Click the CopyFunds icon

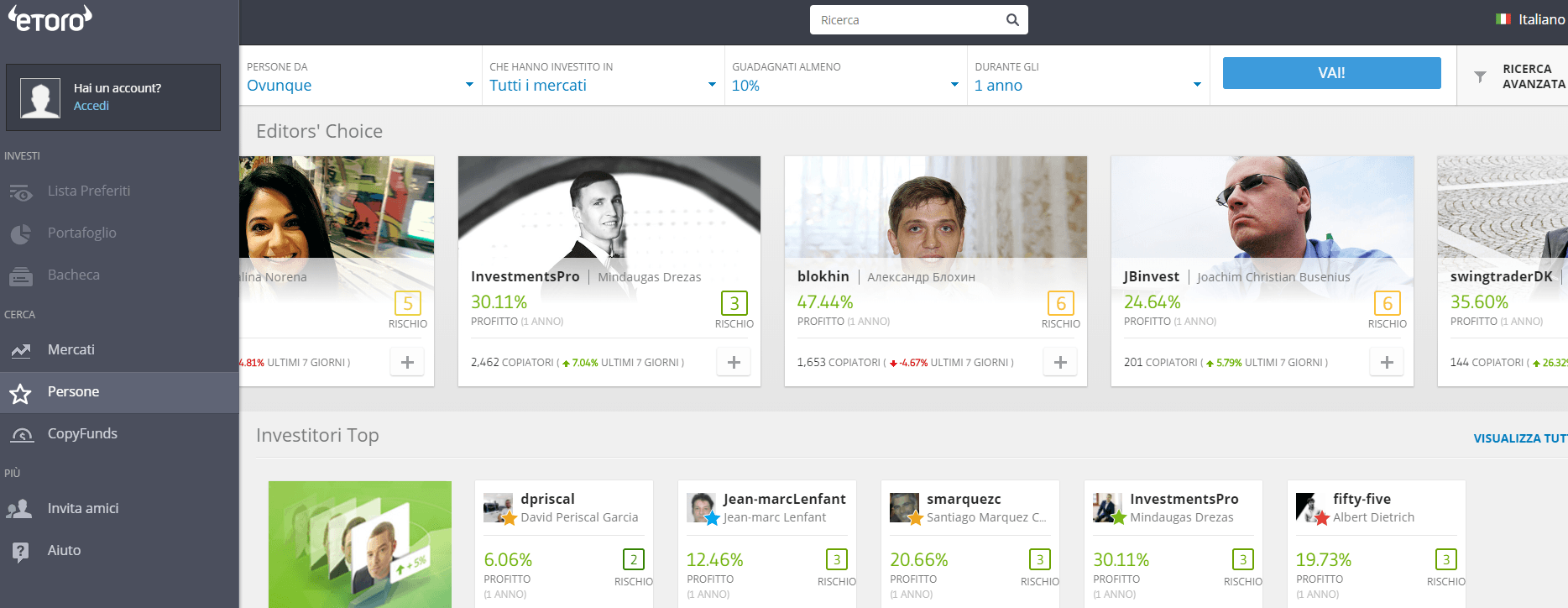tap(22, 435)
